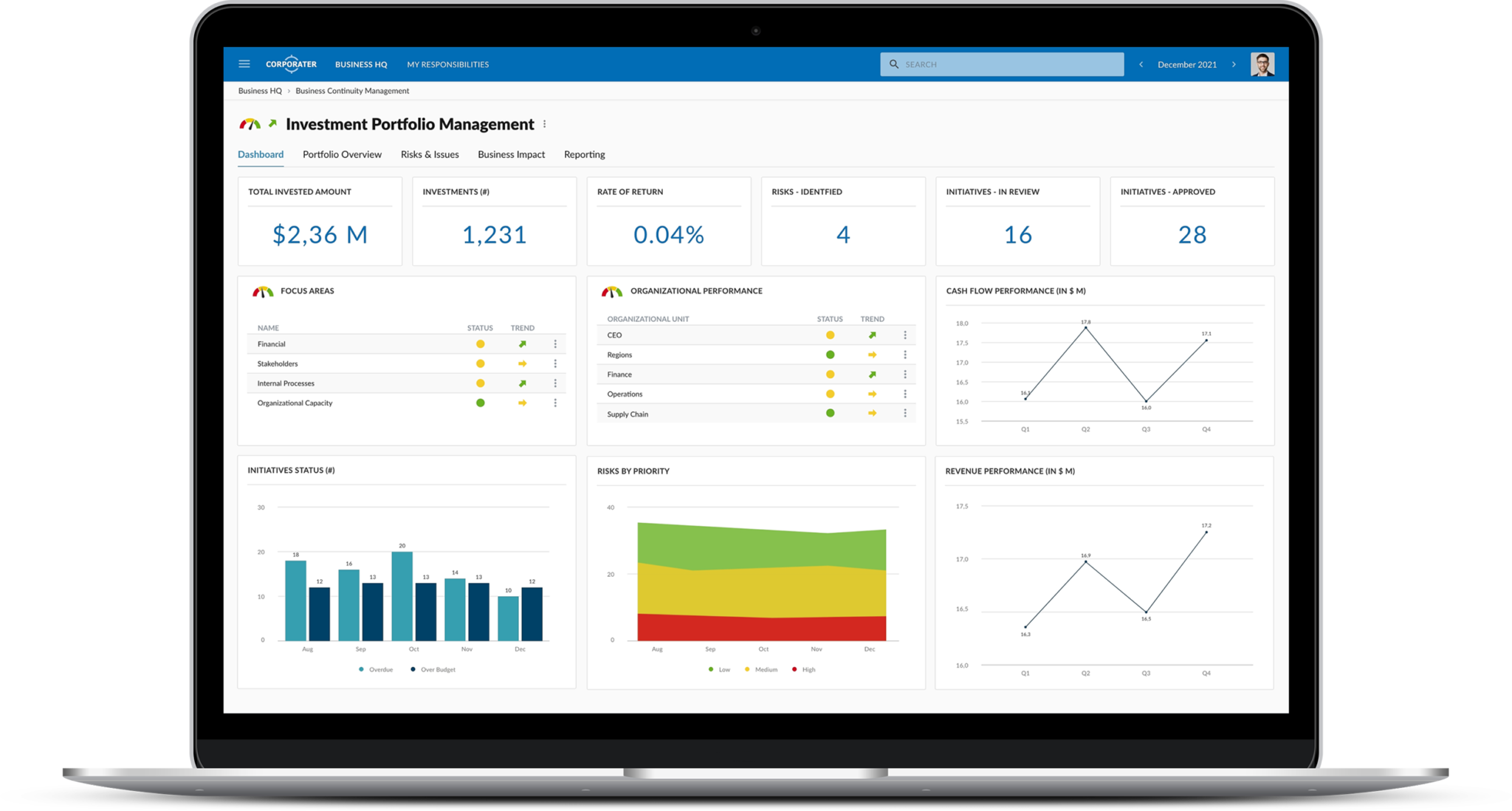Open options menu for Financial focus area
The image size is (1512, 811).
tap(555, 344)
